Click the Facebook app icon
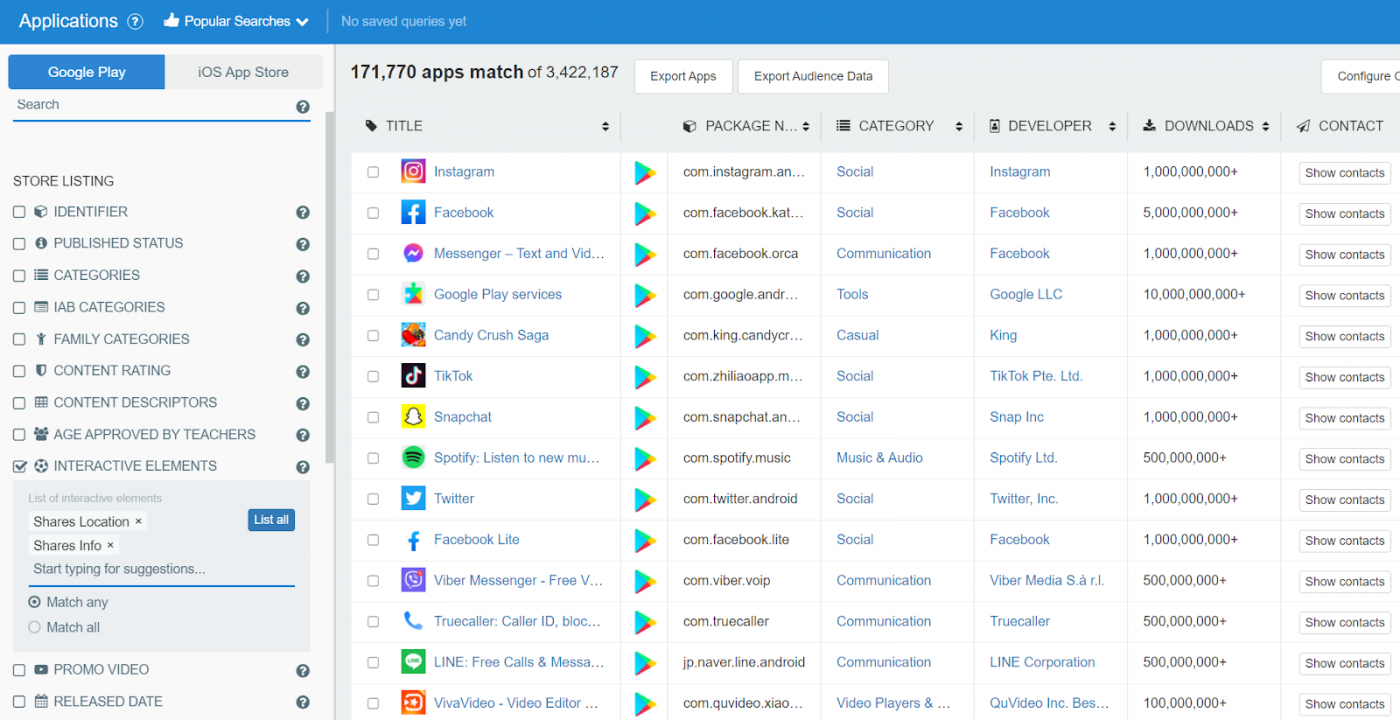This screenshot has width=1400, height=720. coord(413,212)
